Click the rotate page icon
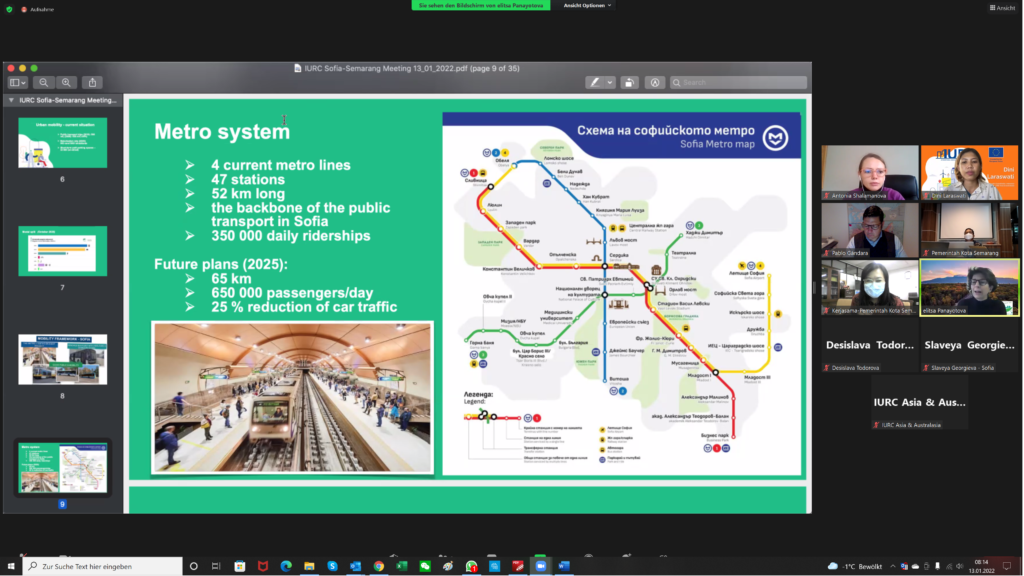 [629, 83]
